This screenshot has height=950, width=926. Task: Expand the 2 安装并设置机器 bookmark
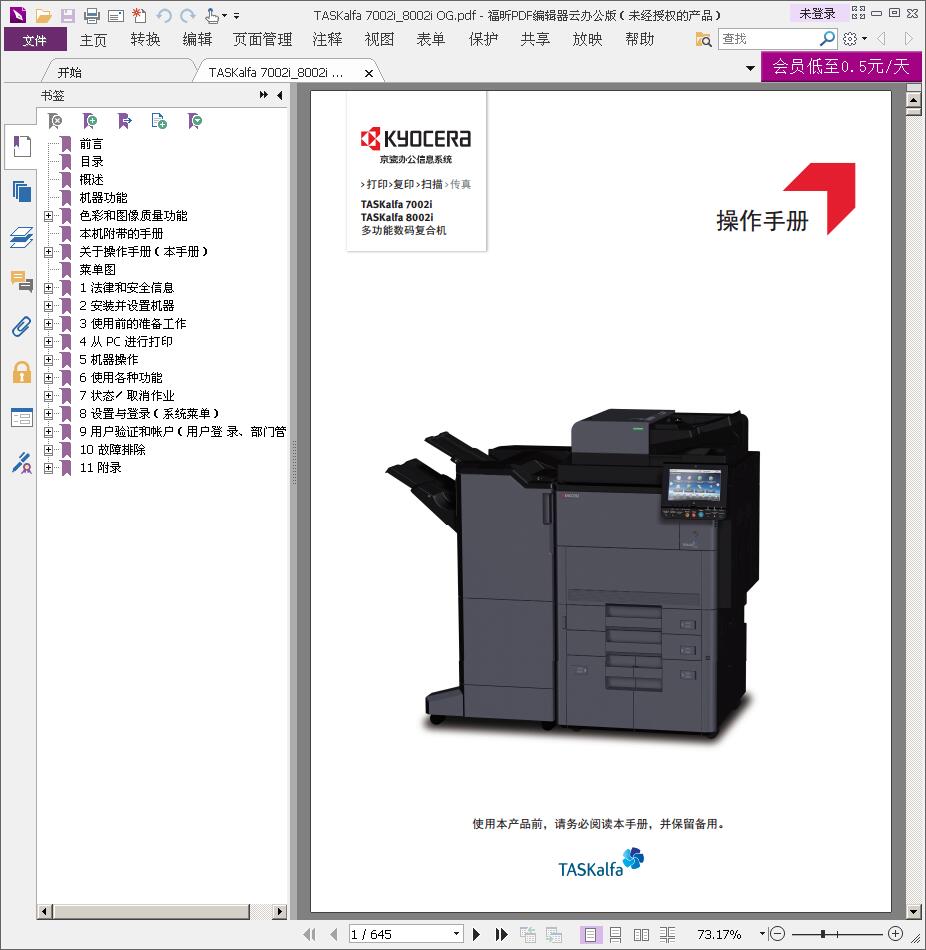tap(48, 305)
